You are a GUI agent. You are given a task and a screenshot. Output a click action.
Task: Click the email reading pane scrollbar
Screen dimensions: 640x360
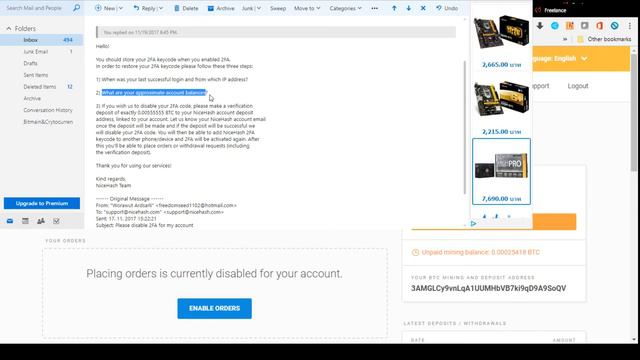click(x=464, y=127)
